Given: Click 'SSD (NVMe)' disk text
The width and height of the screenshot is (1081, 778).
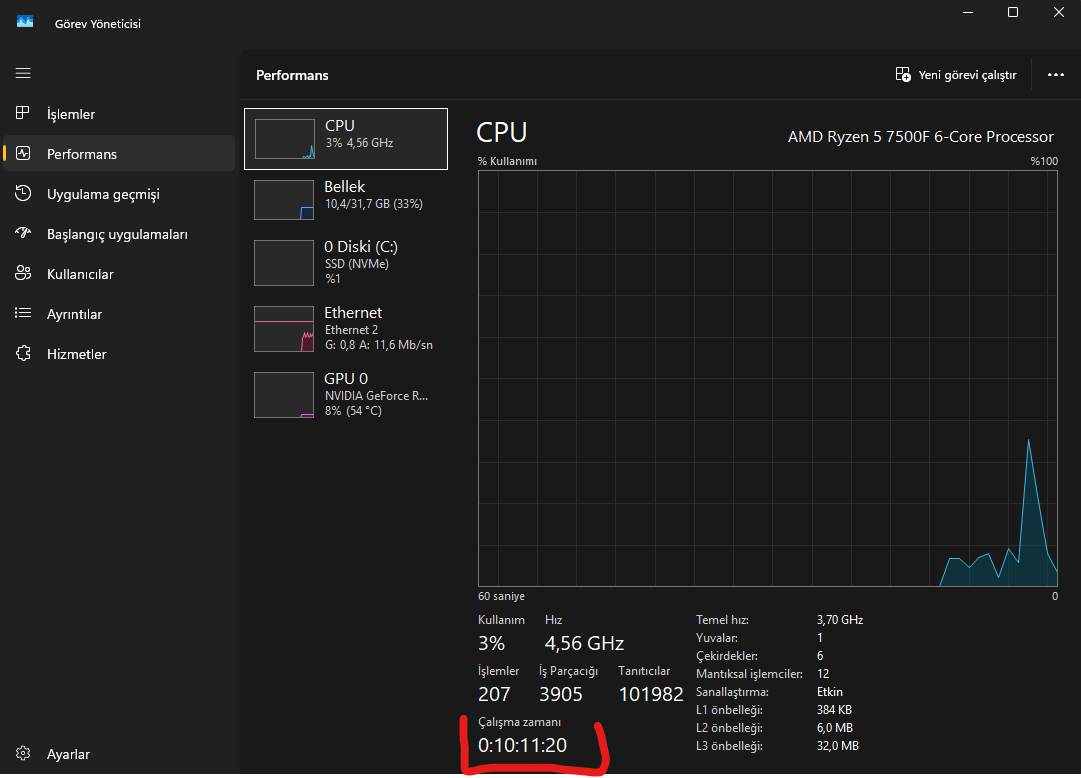Looking at the screenshot, I should 356,263.
